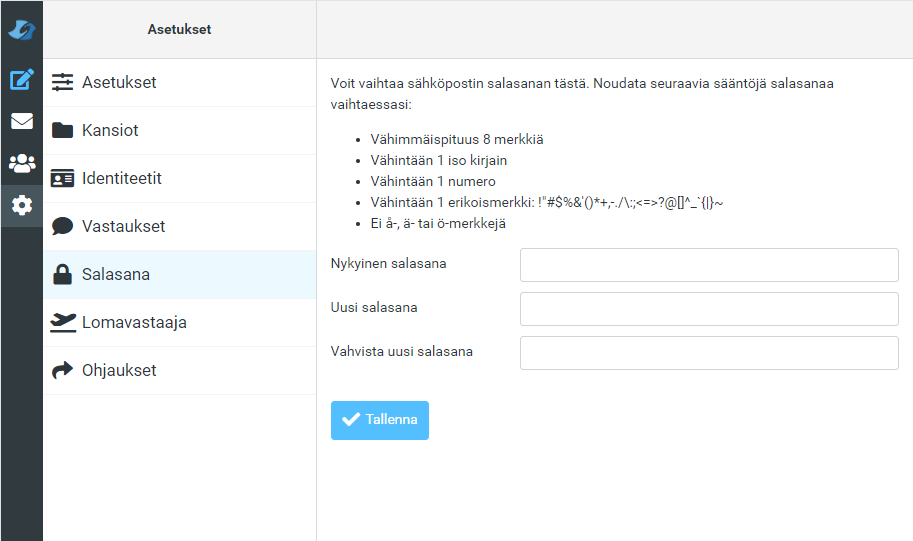
Task: Open the Lomavastaaja section
Action: pos(180,323)
